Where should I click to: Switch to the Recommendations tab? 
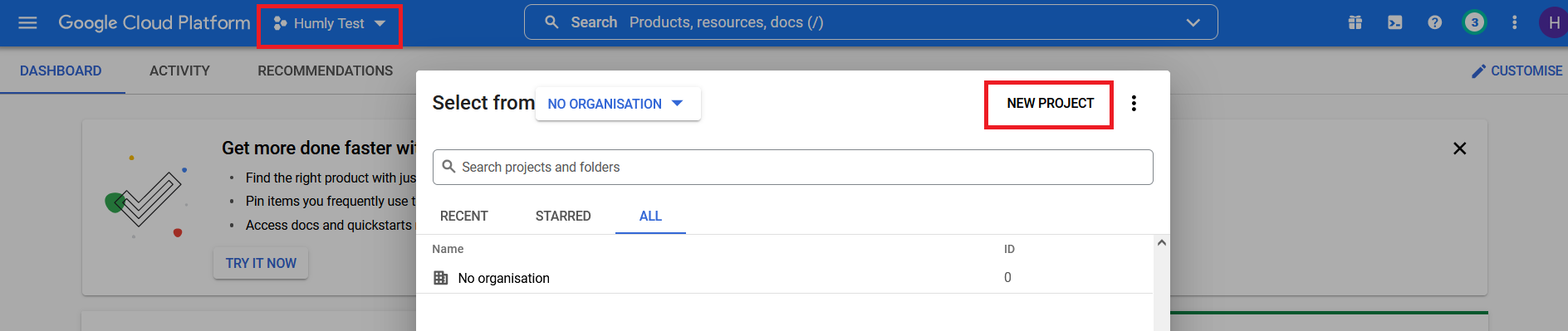326,71
